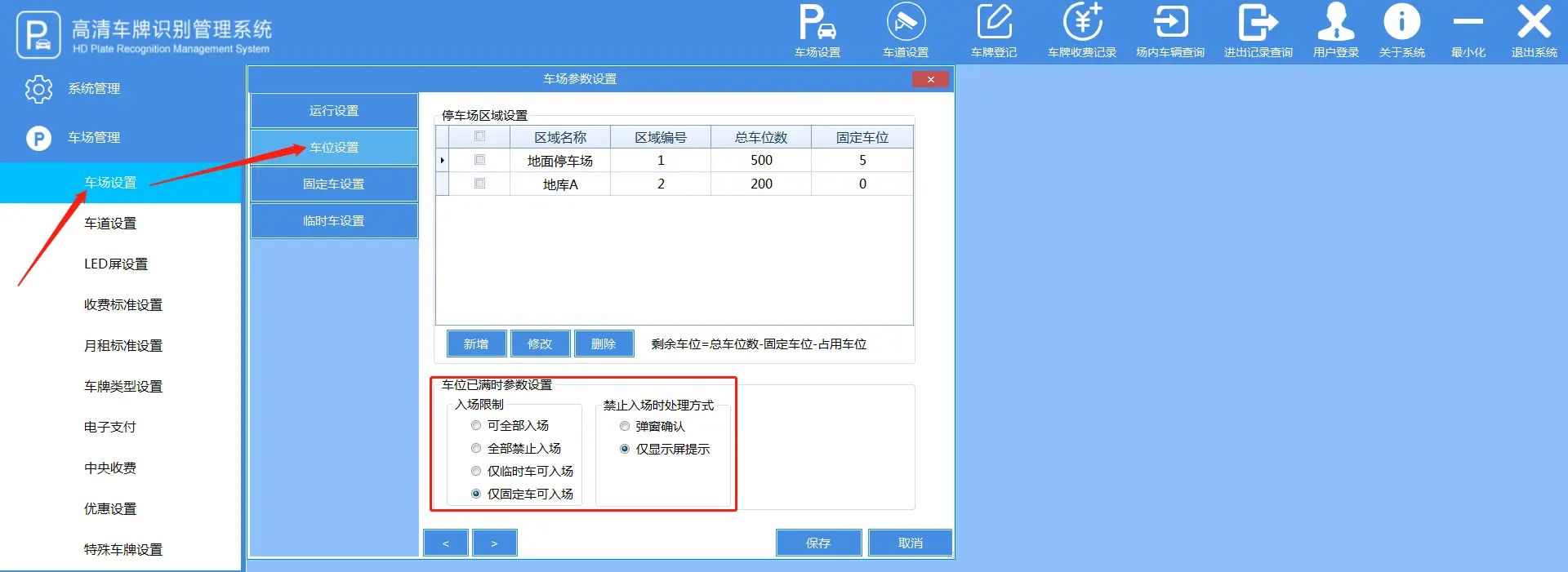The image size is (1568, 572).
Task: Collapse the 车场管理 sidebar group
Action: [x=94, y=138]
